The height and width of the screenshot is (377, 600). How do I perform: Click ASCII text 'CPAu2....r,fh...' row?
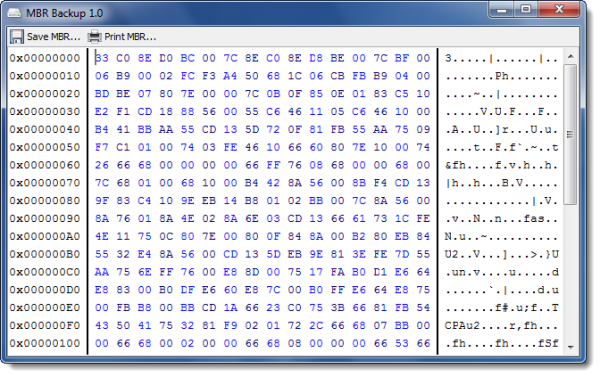point(501,326)
